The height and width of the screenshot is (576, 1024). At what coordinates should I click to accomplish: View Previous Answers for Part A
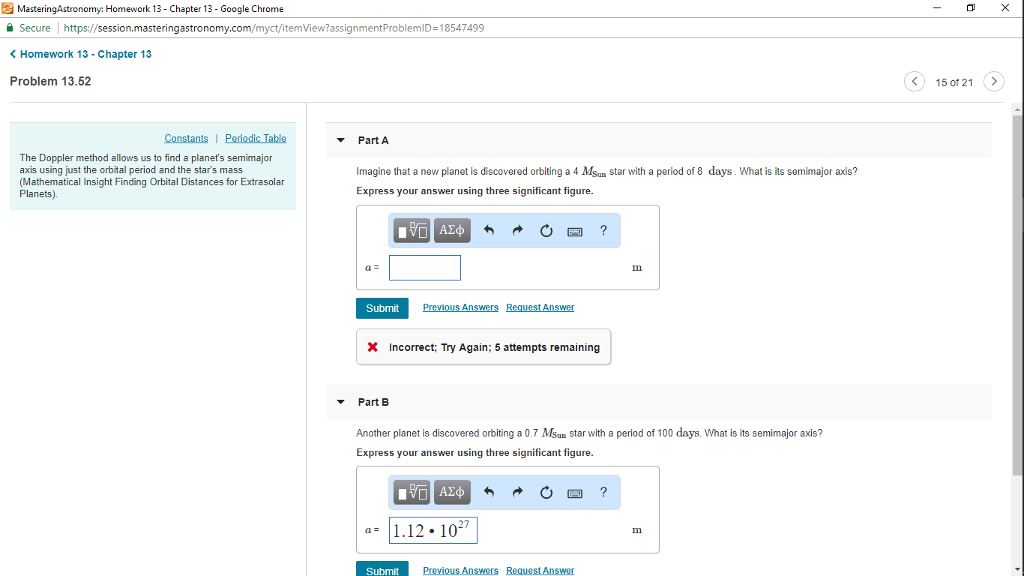(460, 308)
